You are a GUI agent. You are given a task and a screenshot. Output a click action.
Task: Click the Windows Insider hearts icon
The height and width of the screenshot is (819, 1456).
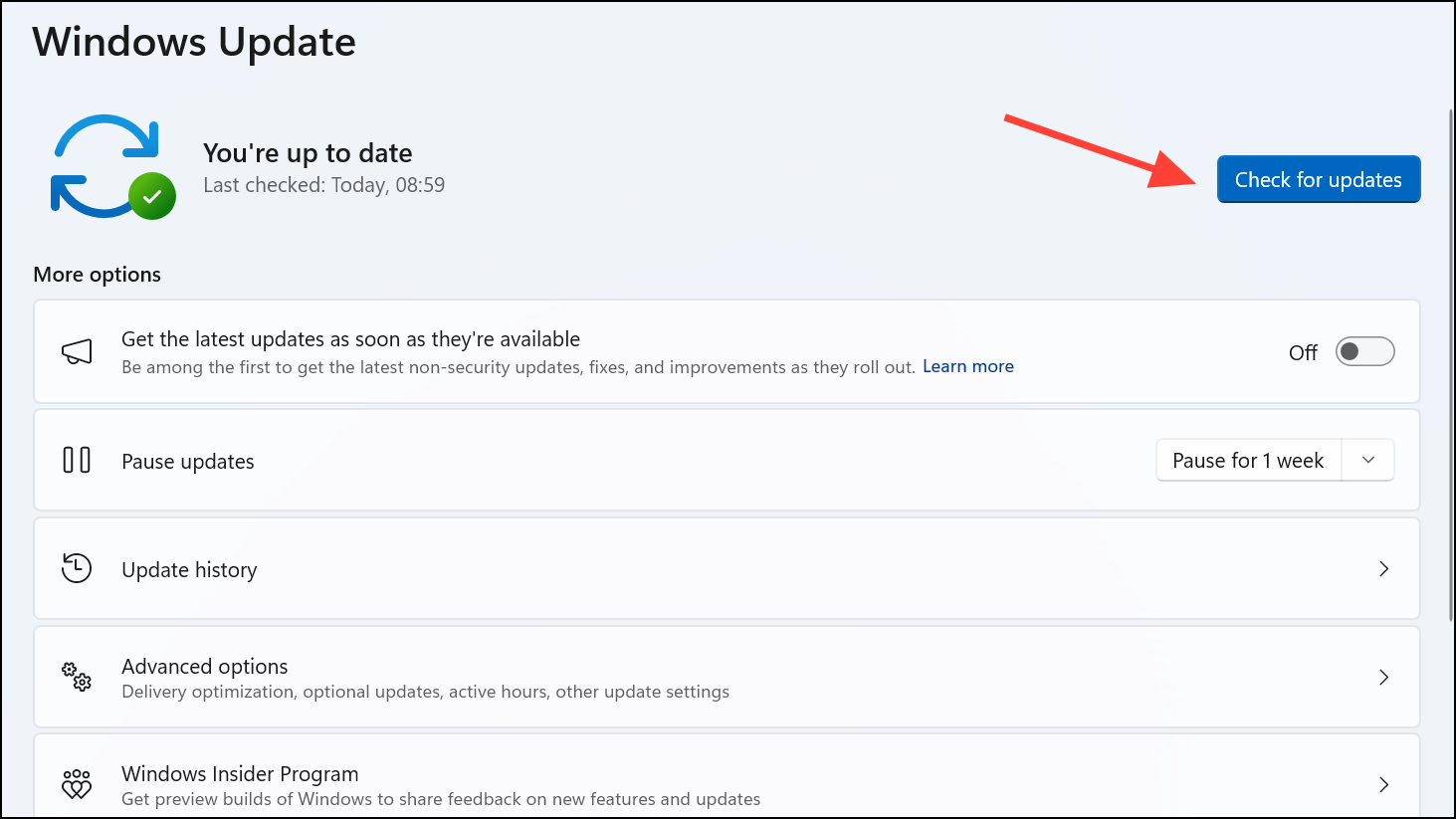pos(77,784)
